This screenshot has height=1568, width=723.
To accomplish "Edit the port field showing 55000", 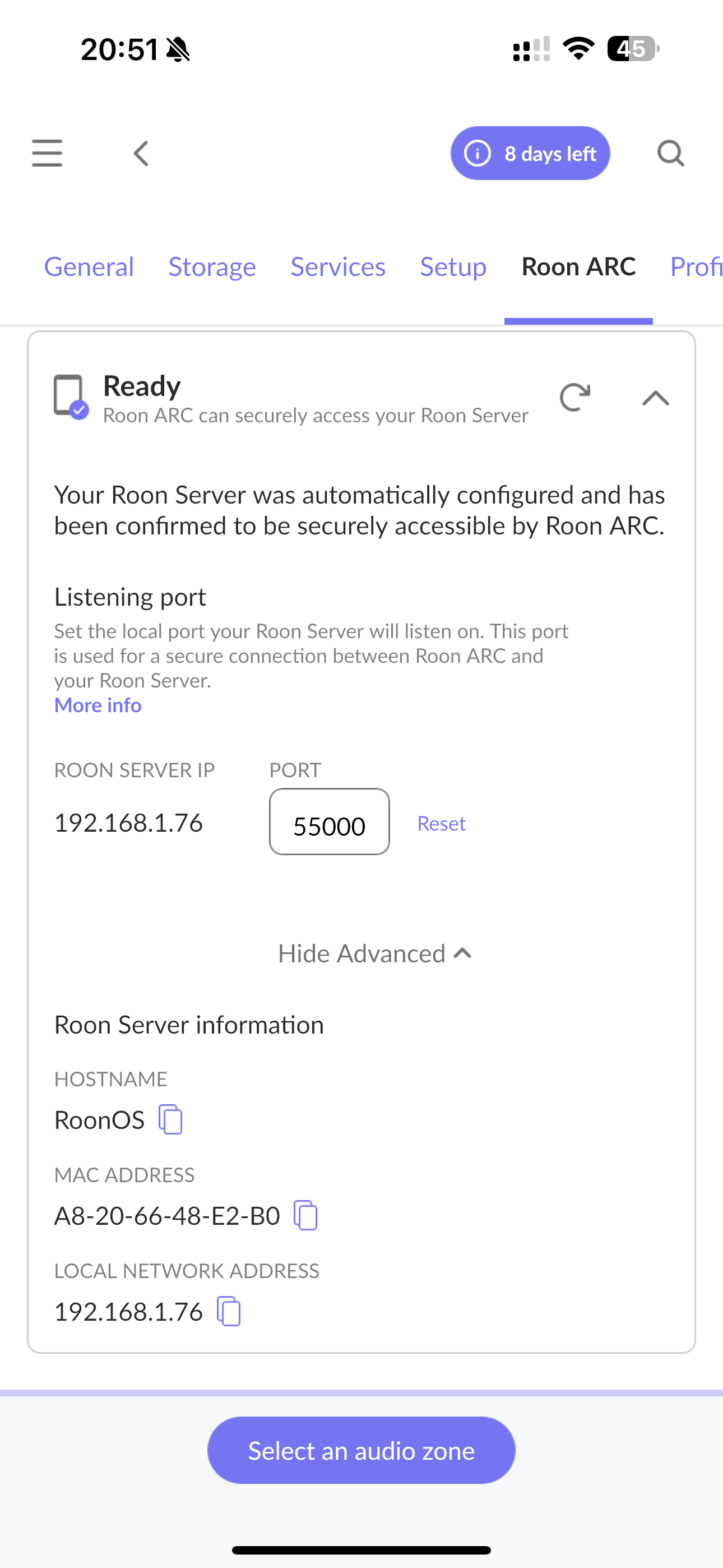I will 329,822.
